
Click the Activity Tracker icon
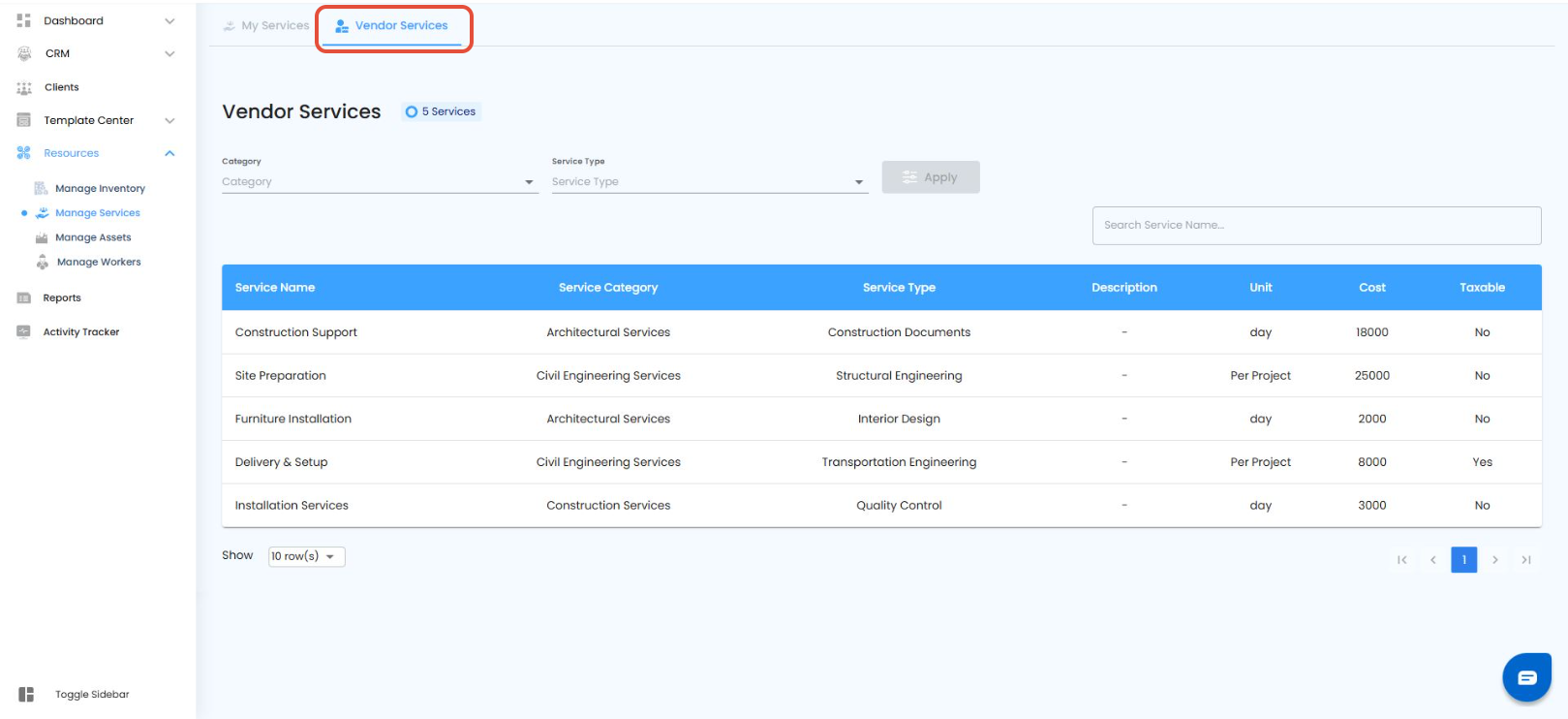(x=24, y=331)
